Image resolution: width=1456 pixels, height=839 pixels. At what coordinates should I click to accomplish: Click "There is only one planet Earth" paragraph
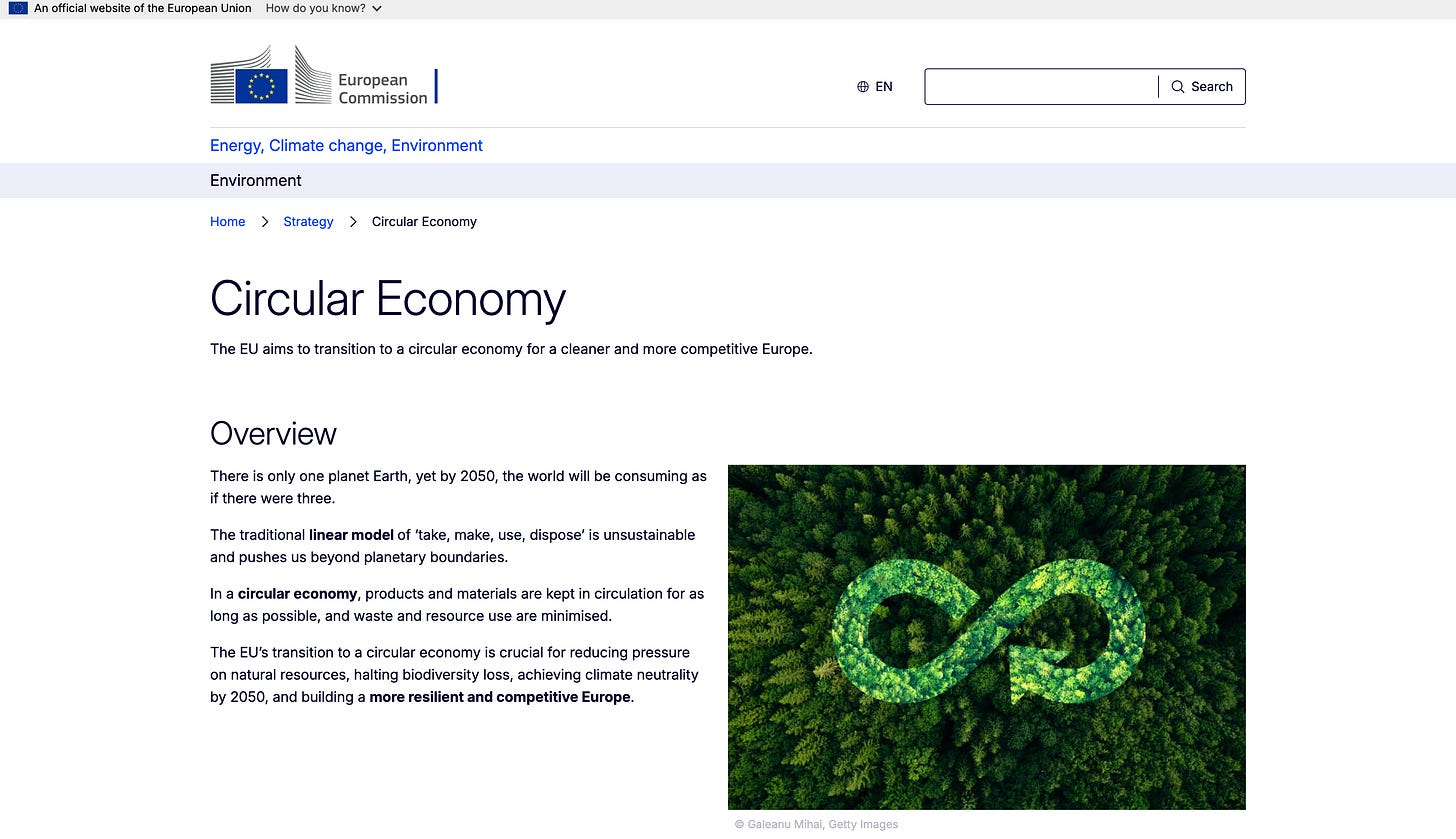point(458,487)
